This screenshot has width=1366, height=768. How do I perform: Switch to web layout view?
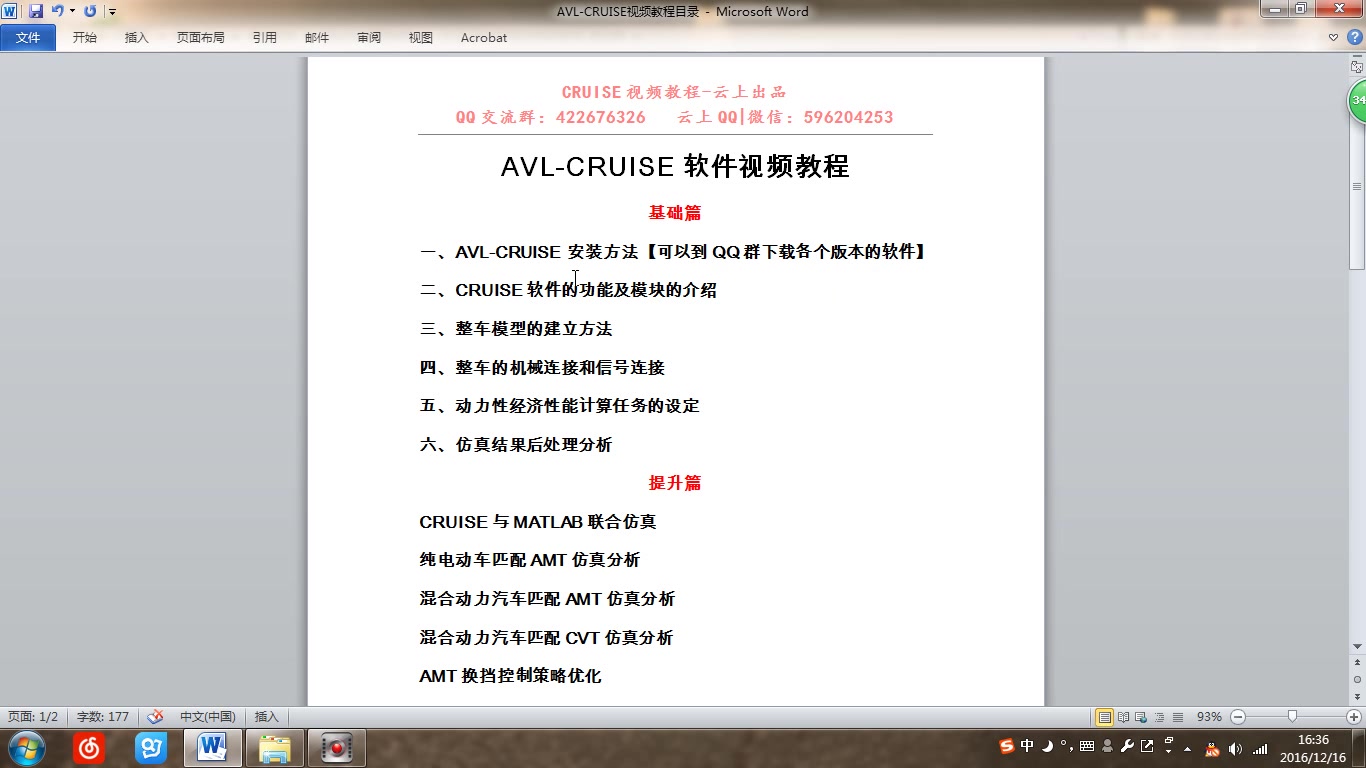(x=1141, y=717)
